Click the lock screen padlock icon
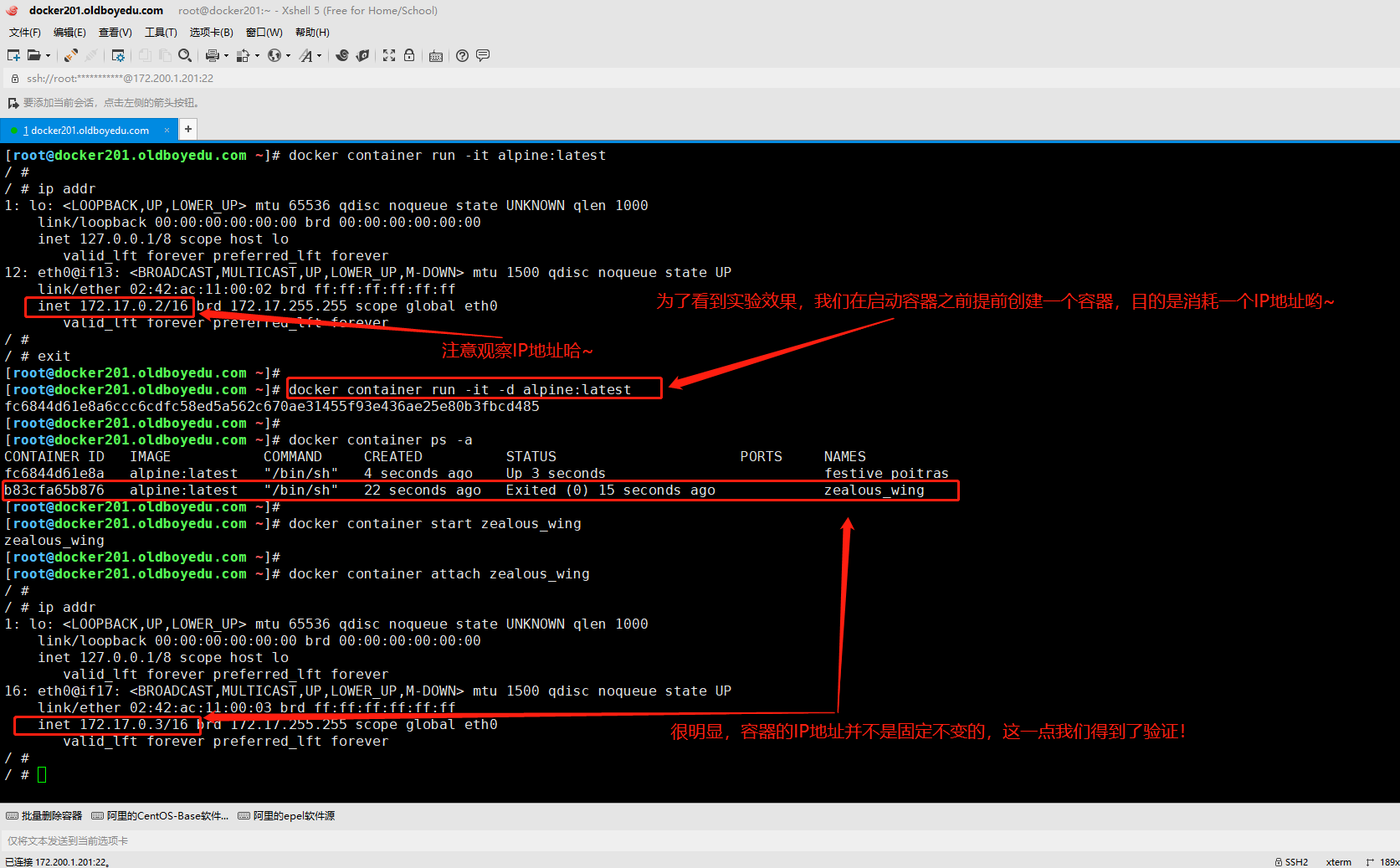Screen dimensions: 1400x868 [409, 55]
